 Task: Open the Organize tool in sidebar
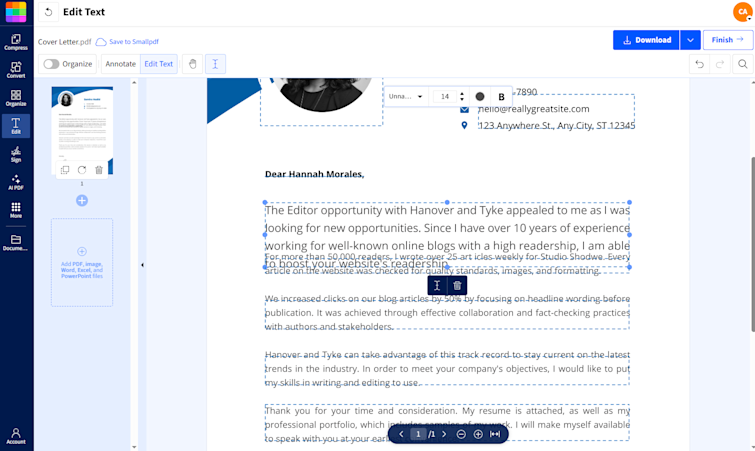point(16,98)
